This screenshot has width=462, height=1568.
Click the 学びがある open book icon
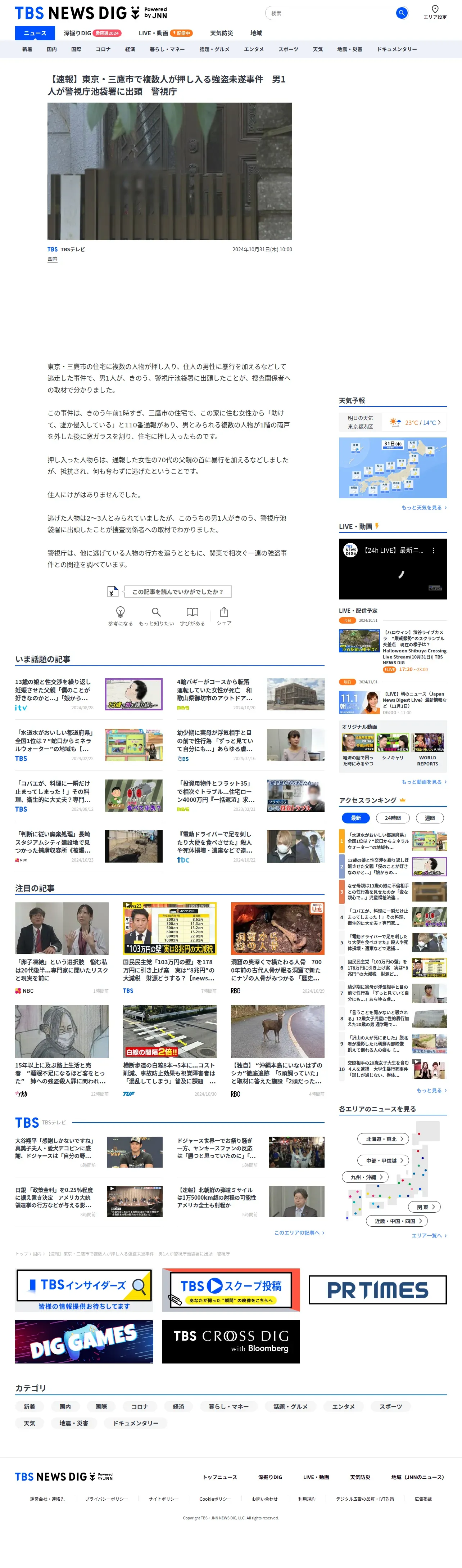pos(192,612)
